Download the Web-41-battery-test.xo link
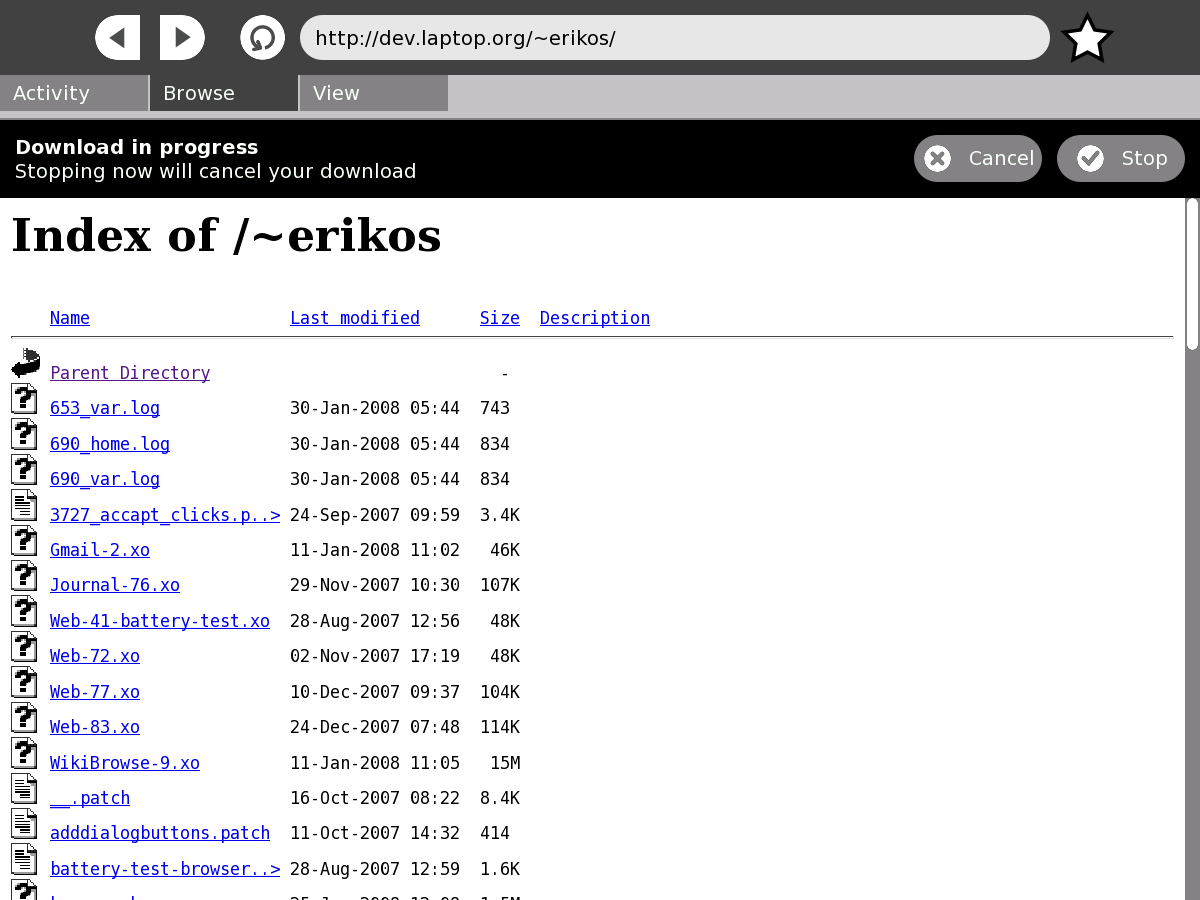1200x900 pixels. 160,621
